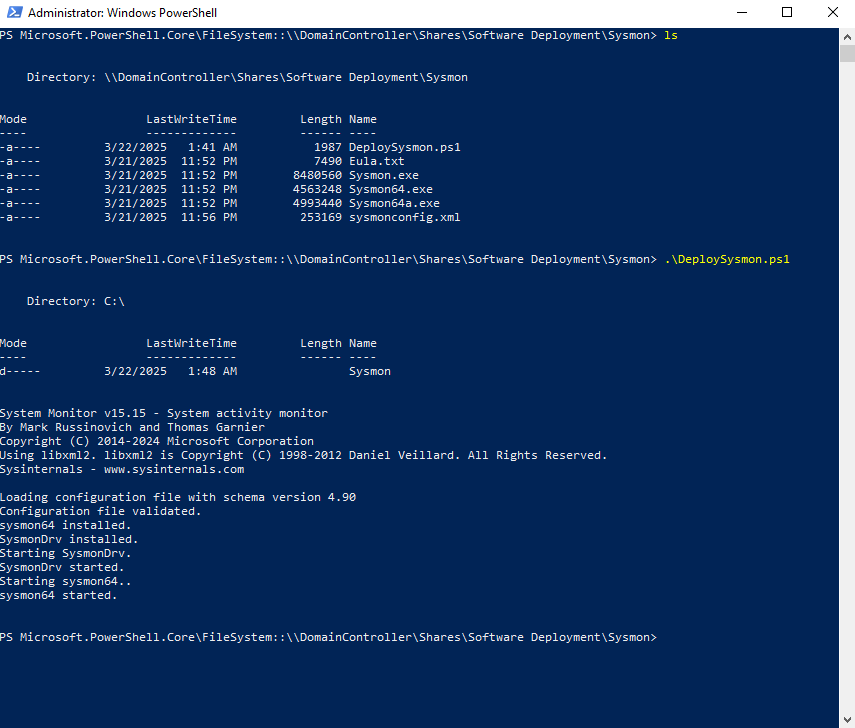The height and width of the screenshot is (728, 855).
Task: Click Sysmon.exe in the directory listing
Action: point(383,175)
